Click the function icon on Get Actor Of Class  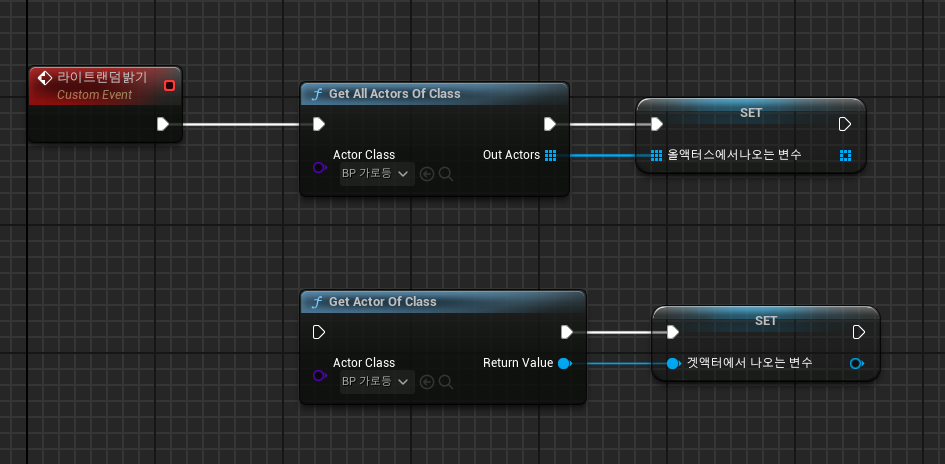(x=317, y=302)
